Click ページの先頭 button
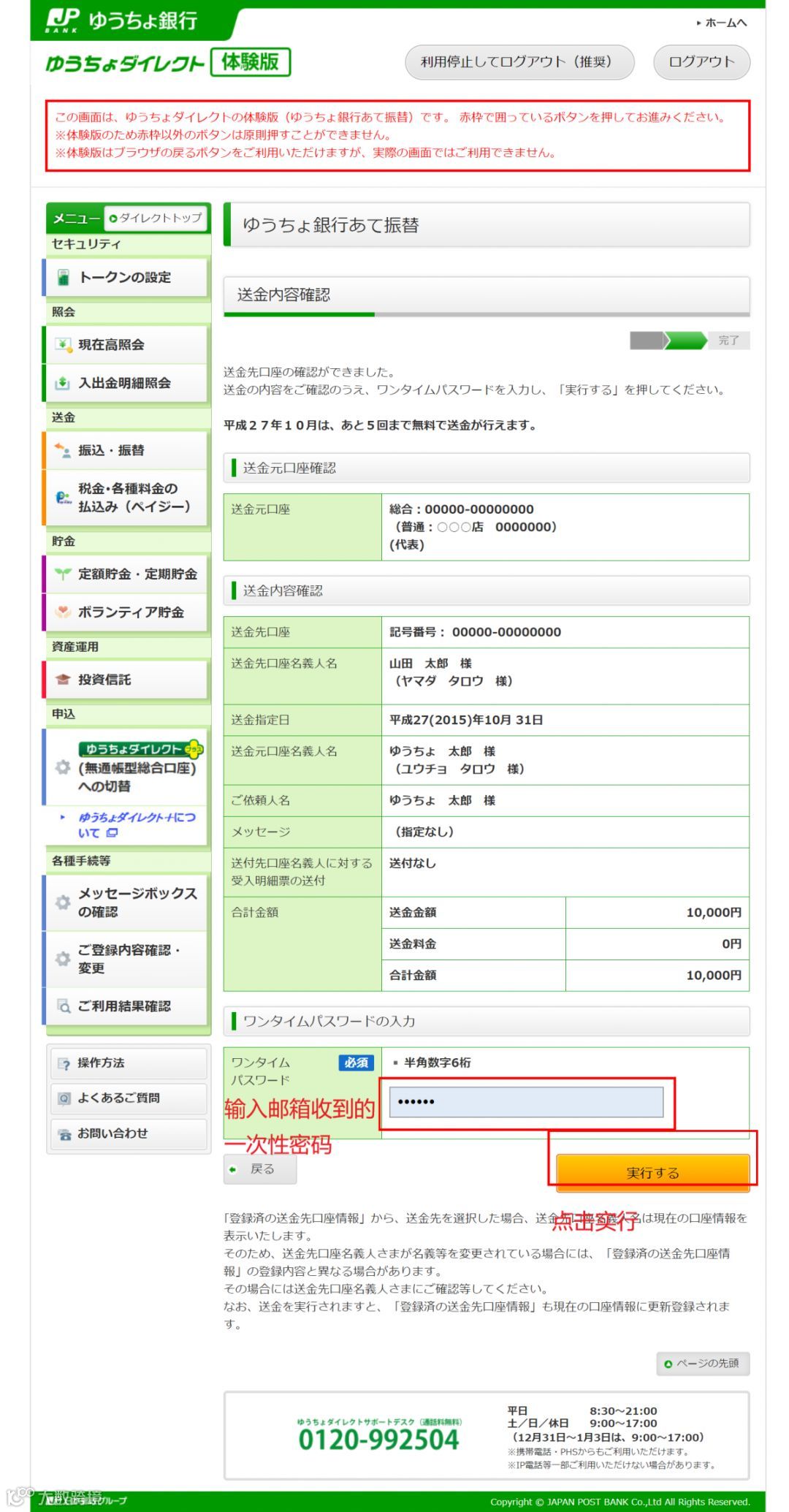Screen dimensions: 789x1512 point(703,1363)
